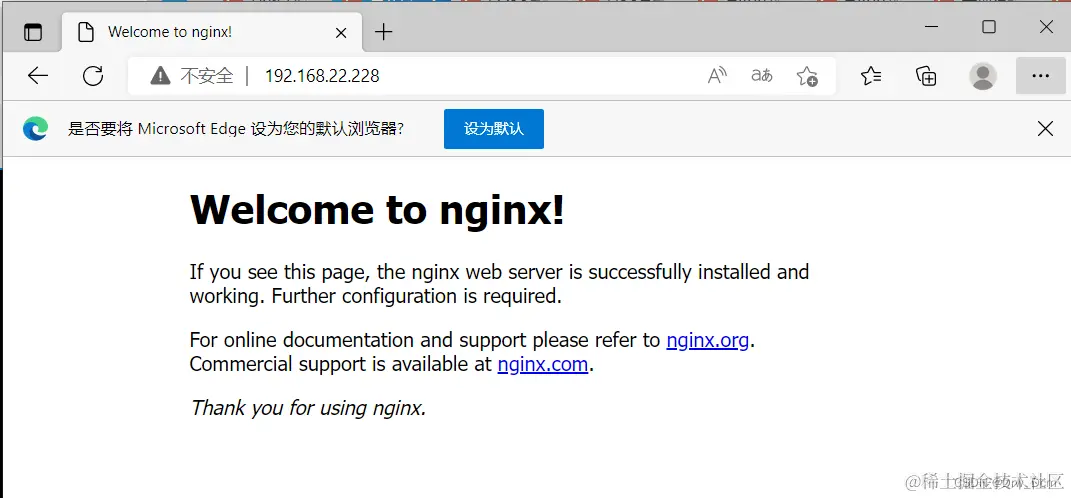This screenshot has height=498, width=1071.
Task: Open the nginx.org link
Action: pyautogui.click(x=708, y=340)
